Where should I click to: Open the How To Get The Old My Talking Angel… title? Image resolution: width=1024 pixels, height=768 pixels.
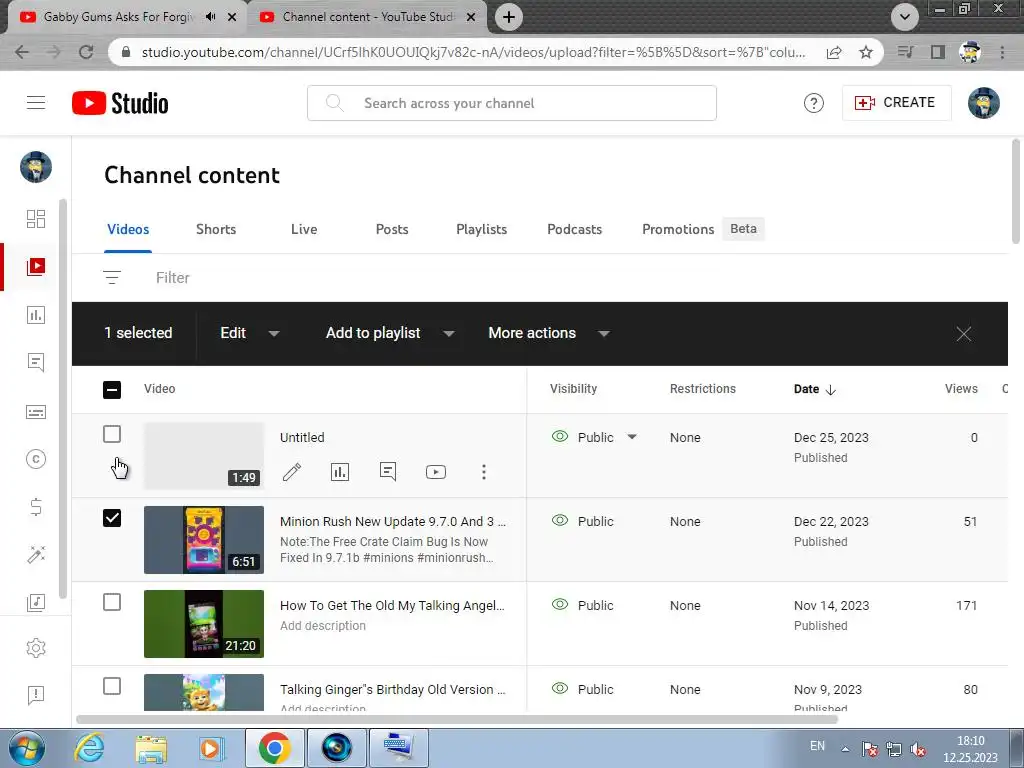pyautogui.click(x=392, y=605)
